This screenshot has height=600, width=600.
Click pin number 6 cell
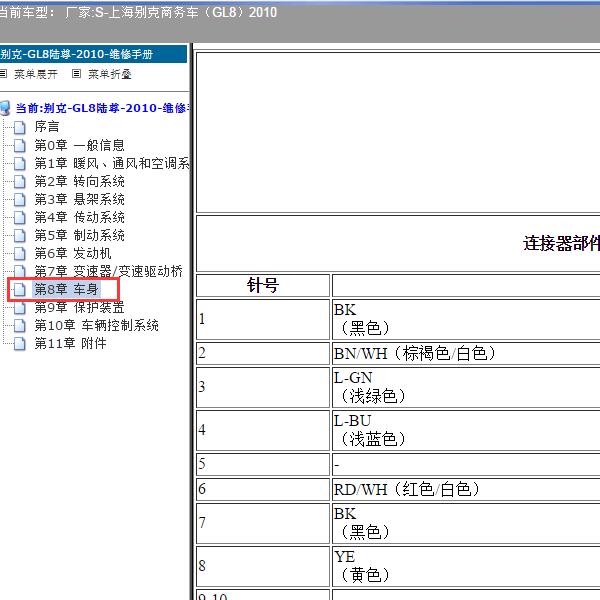tap(263, 489)
